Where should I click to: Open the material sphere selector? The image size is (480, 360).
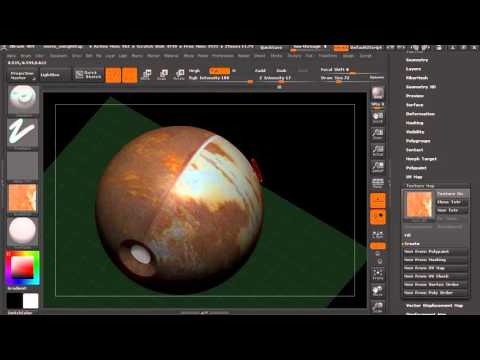[23, 231]
